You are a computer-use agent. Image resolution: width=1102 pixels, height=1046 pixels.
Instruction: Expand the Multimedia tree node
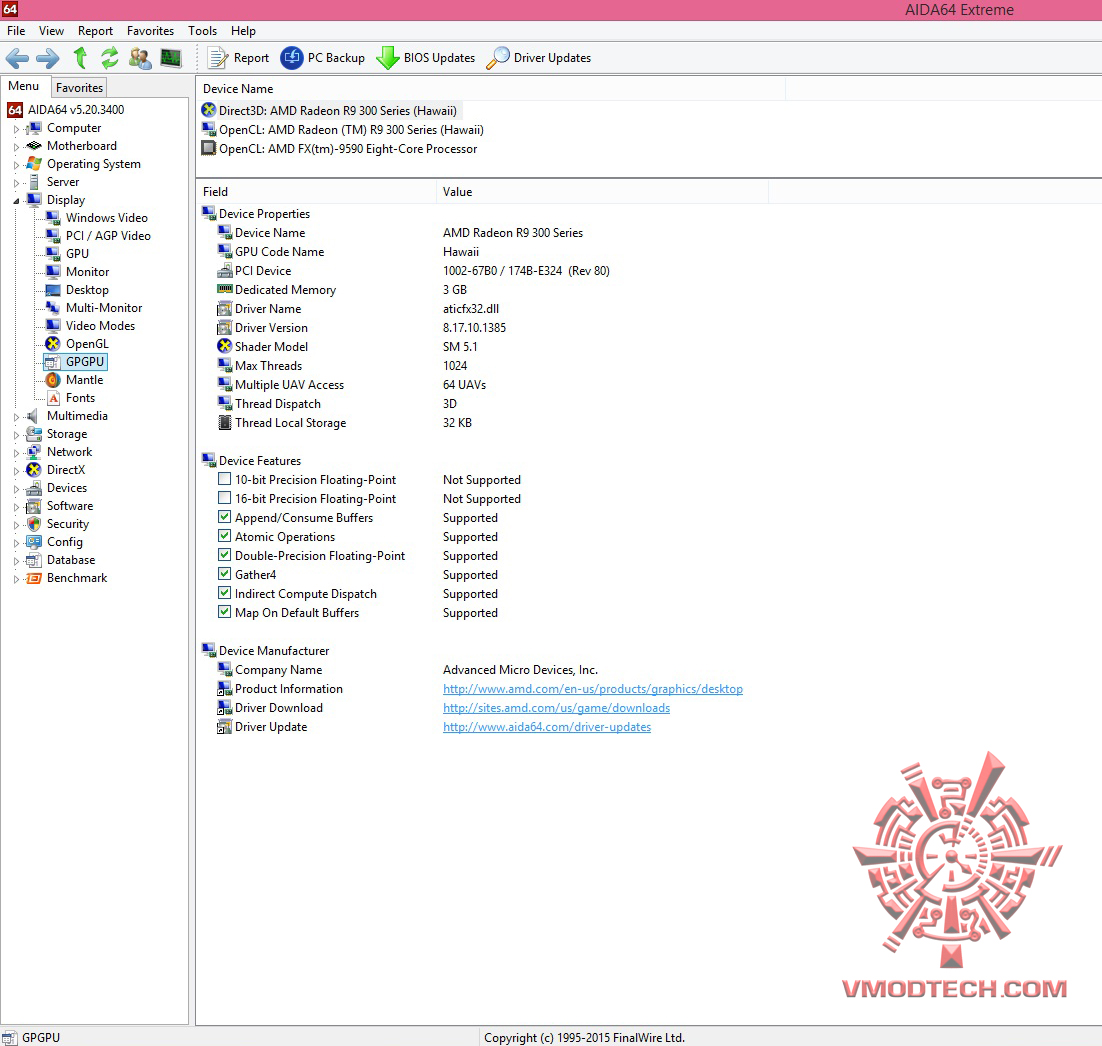16,417
